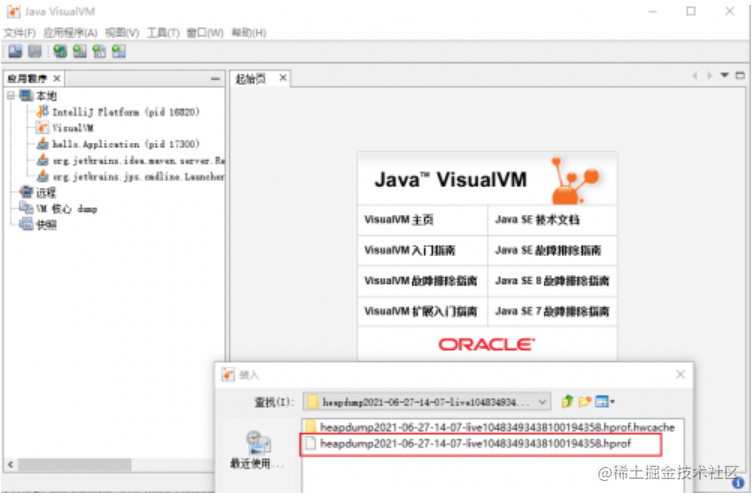Select the VisualVM entry in the tree
The height and width of the screenshot is (497, 755).
click(x=73, y=128)
